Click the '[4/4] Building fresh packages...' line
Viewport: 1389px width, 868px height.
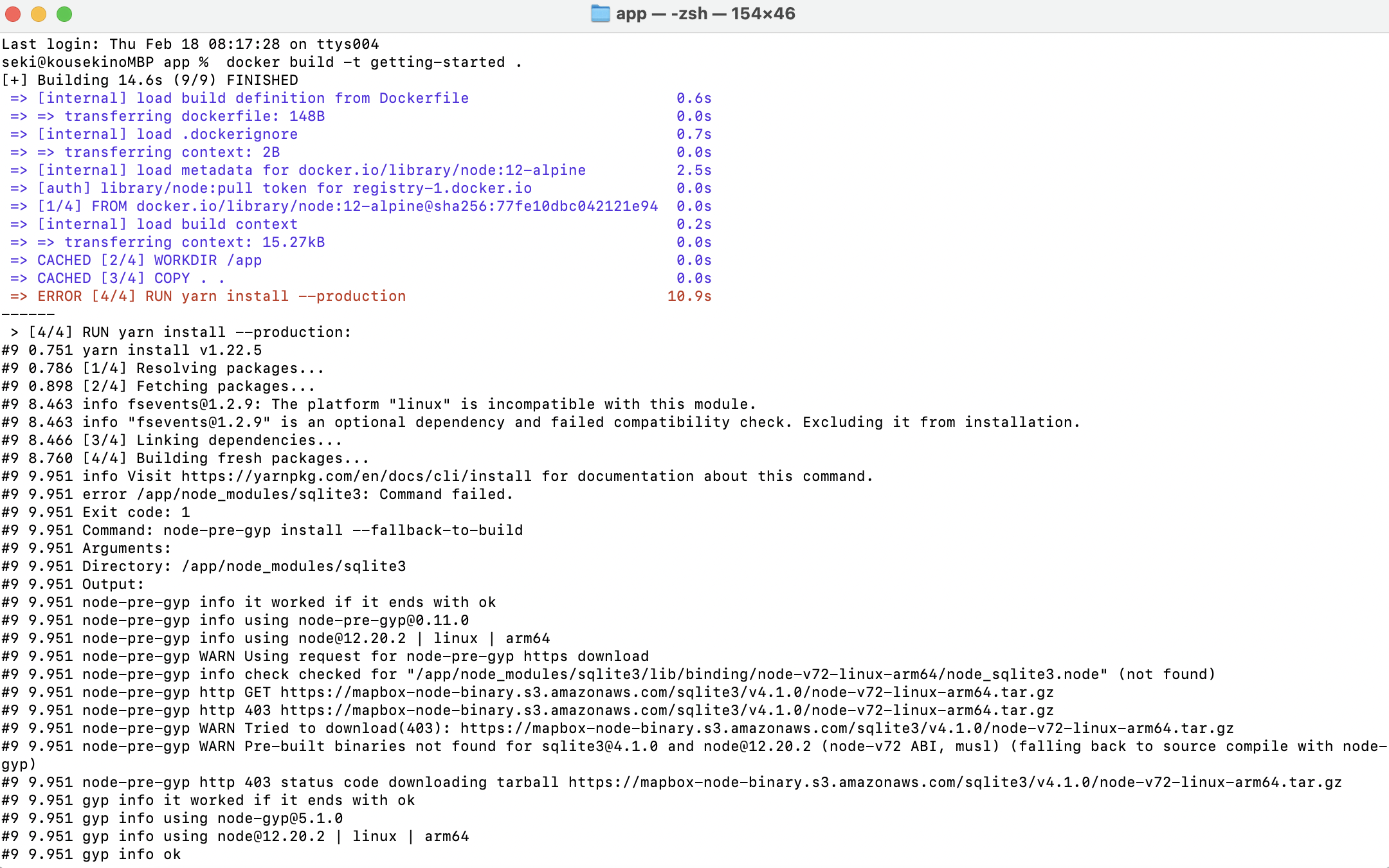pyautogui.click(x=185, y=458)
